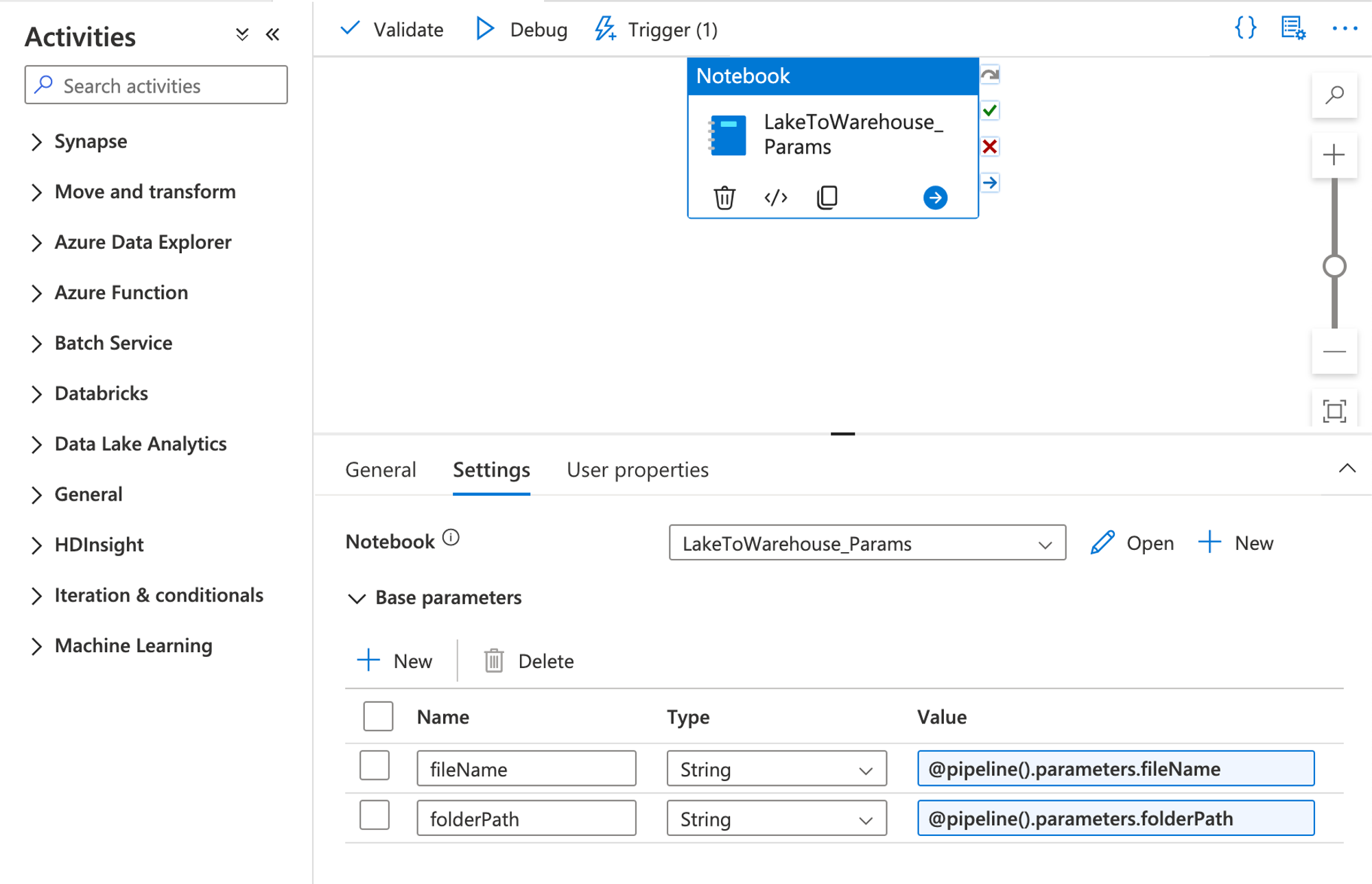Click the notebook icon in activity card
This screenshot has width=1372, height=884.
(727, 135)
